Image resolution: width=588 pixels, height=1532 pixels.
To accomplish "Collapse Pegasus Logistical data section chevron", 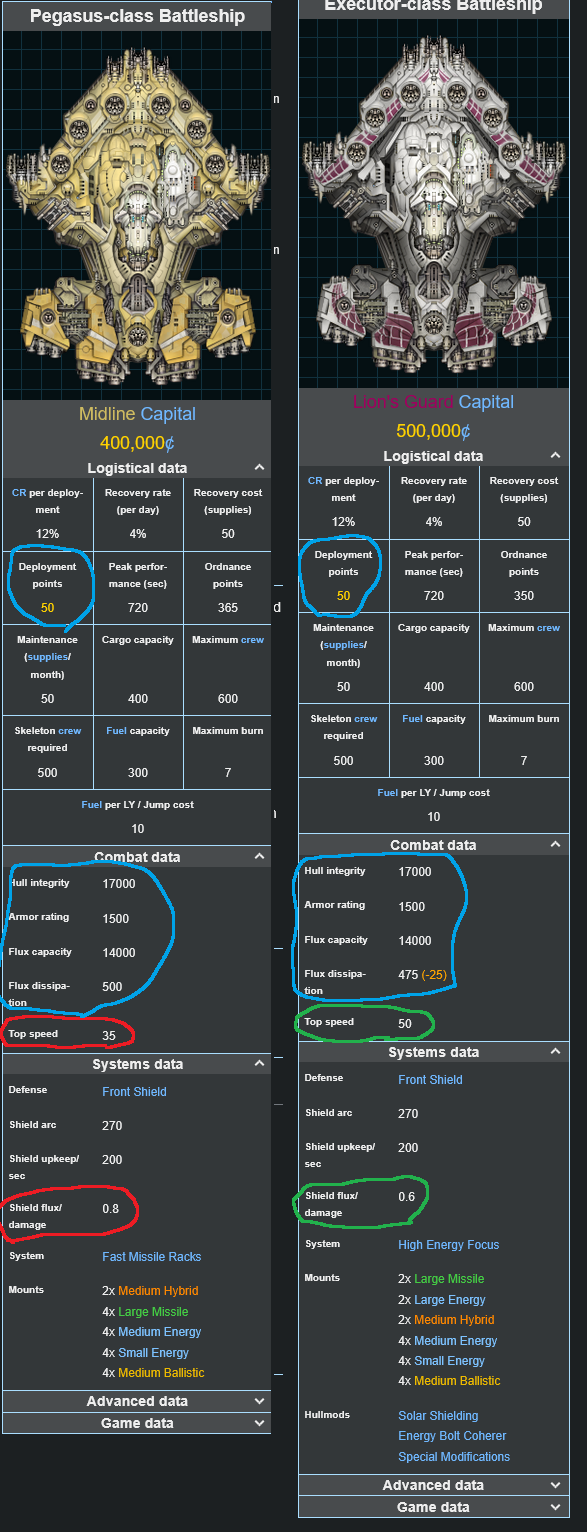I will tap(259, 467).
